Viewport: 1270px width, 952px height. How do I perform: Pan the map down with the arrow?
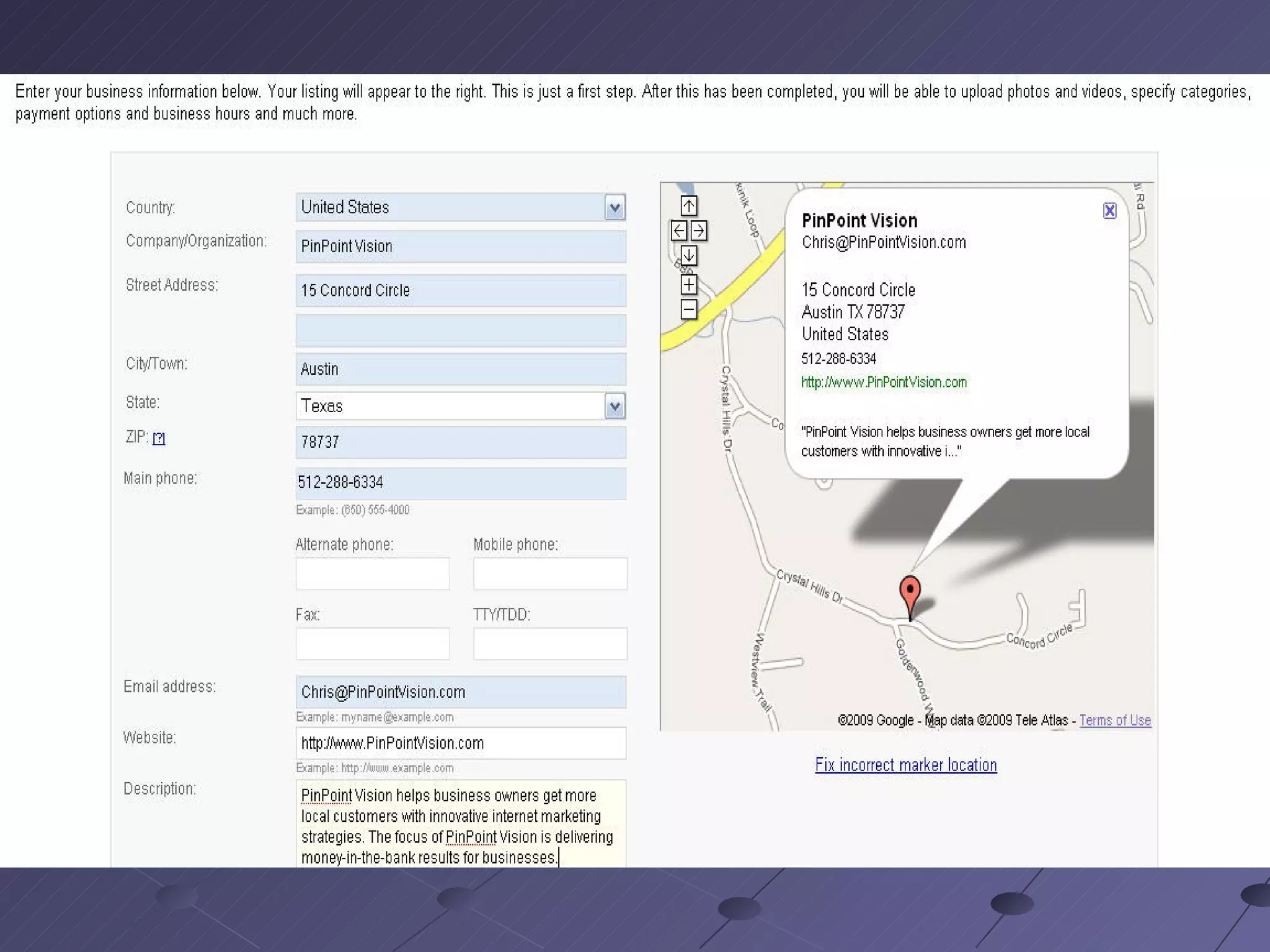pyautogui.click(x=688, y=255)
